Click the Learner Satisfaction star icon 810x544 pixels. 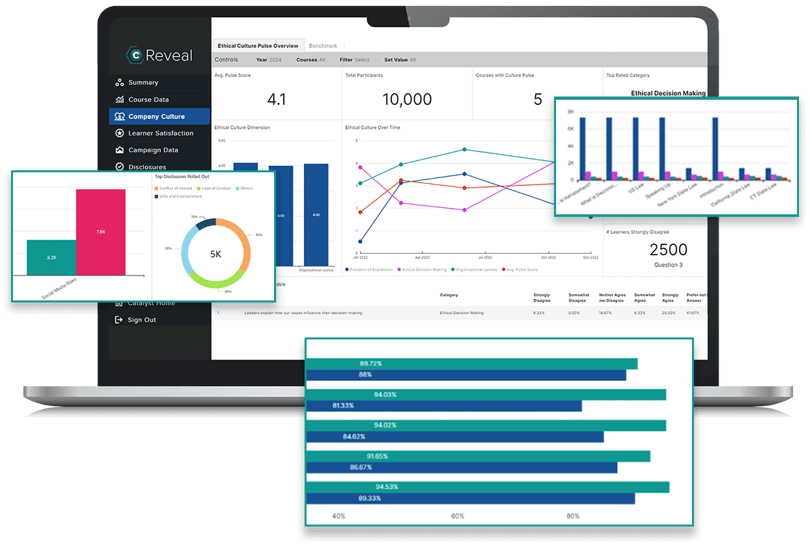click(120, 133)
